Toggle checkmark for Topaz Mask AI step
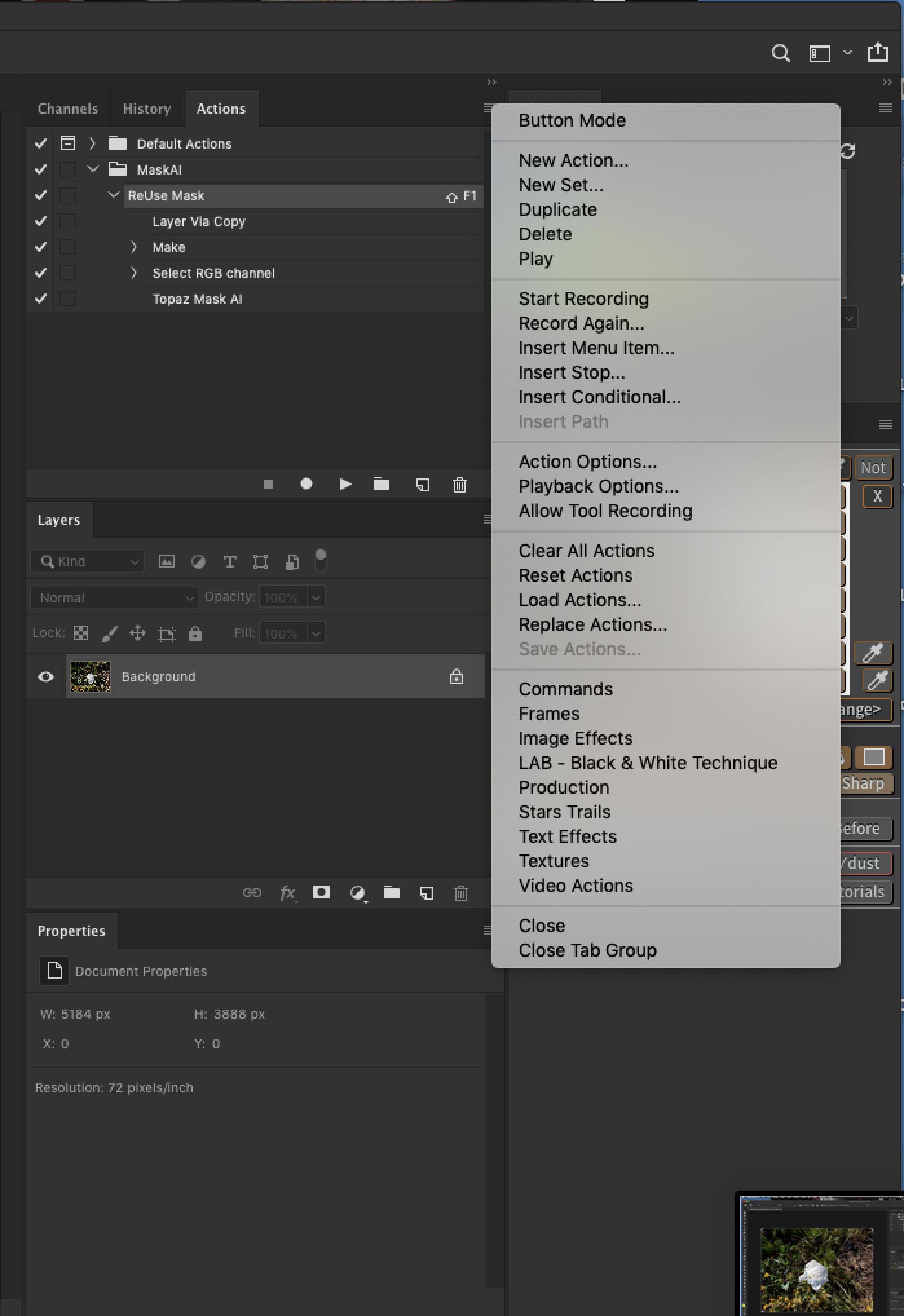Screen dimensions: 904x1316 [x=41, y=299]
